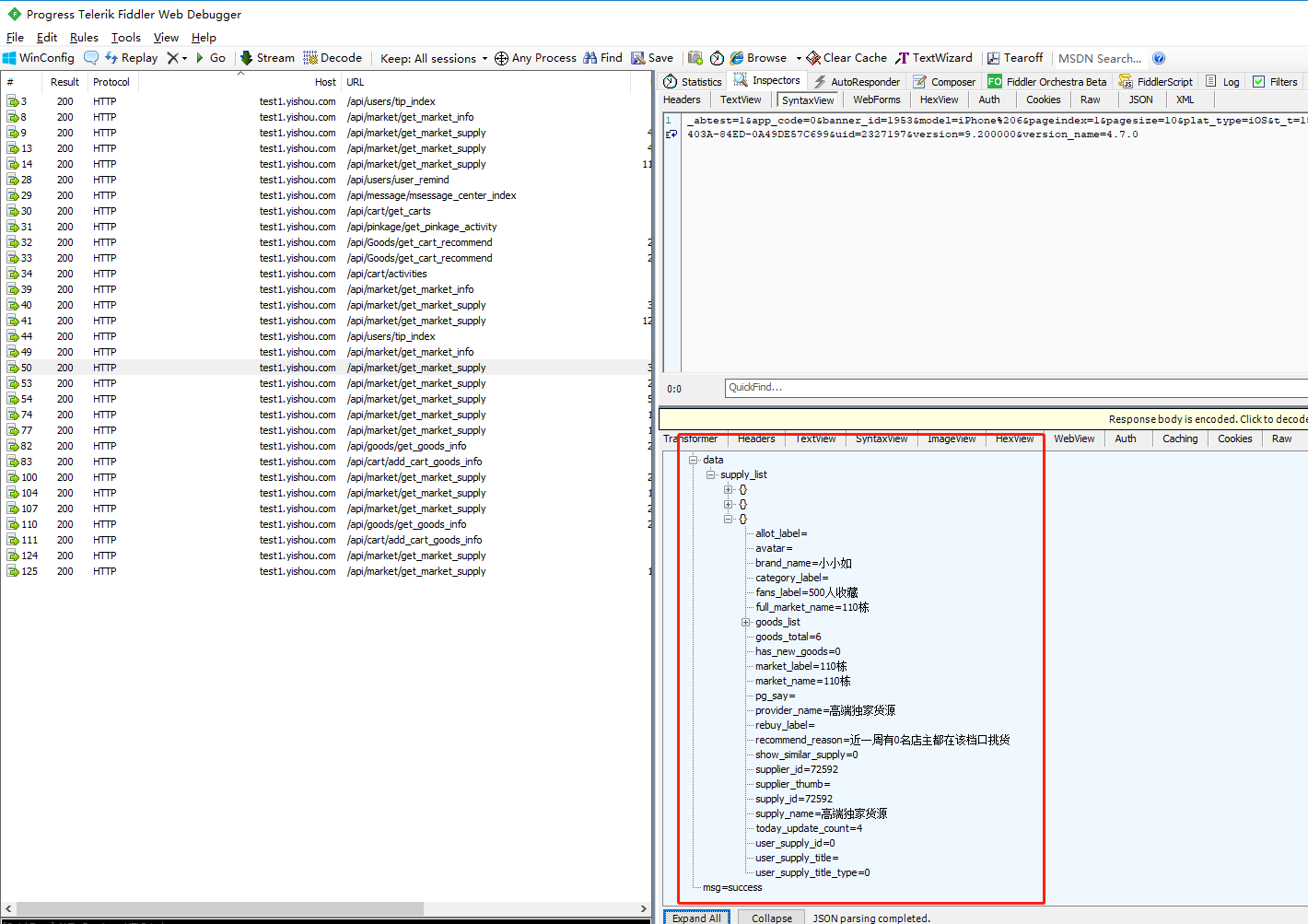Switch to the FiddlerScript tab
This screenshot has width=1308, height=924.
pyautogui.click(x=1156, y=82)
